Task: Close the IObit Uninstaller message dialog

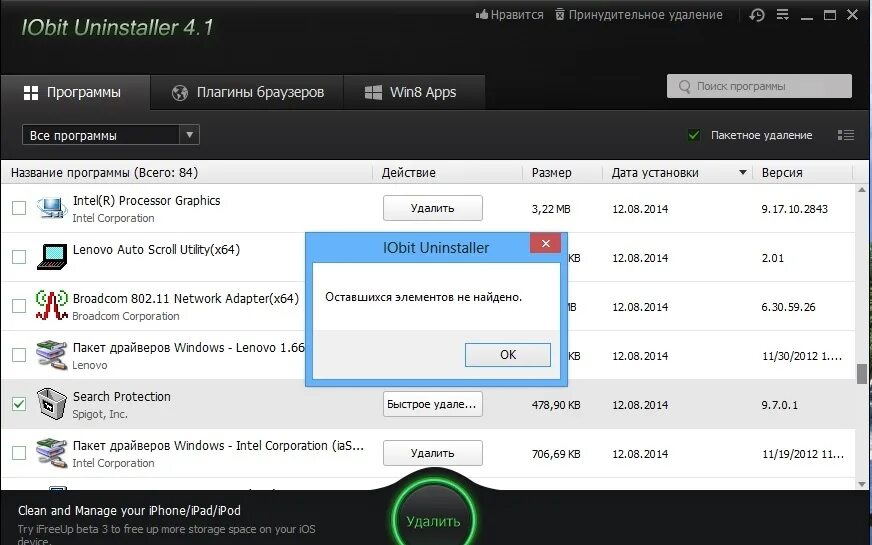Action: pyautogui.click(x=546, y=244)
